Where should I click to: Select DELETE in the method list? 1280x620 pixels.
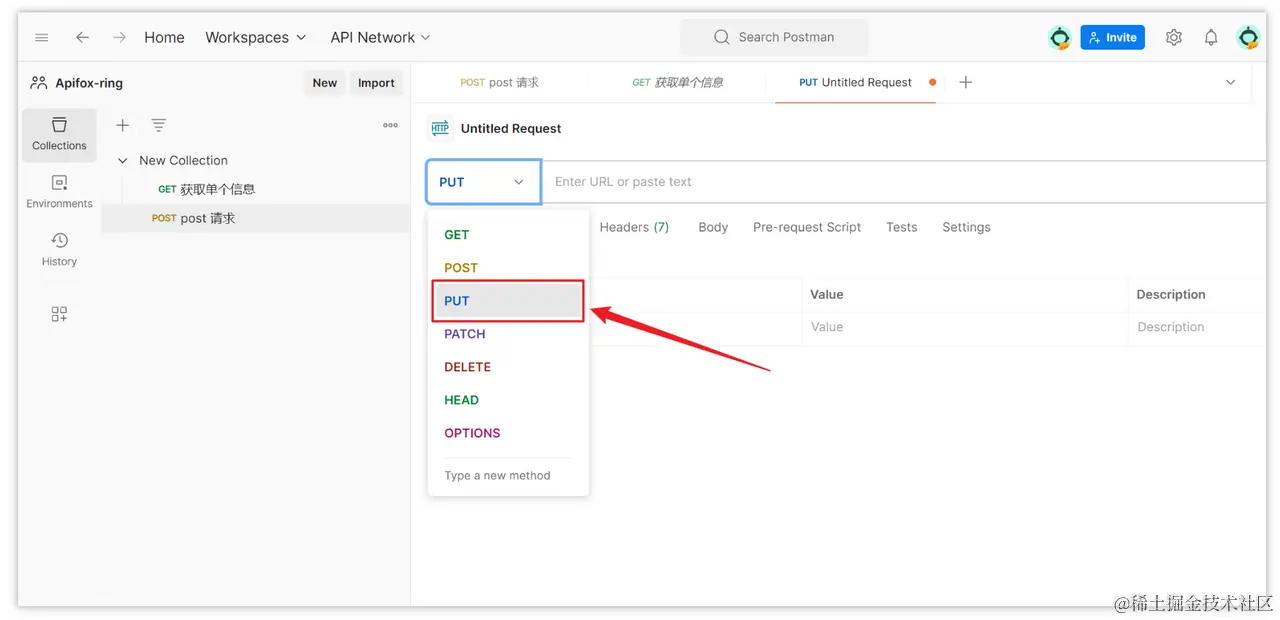(x=508, y=367)
